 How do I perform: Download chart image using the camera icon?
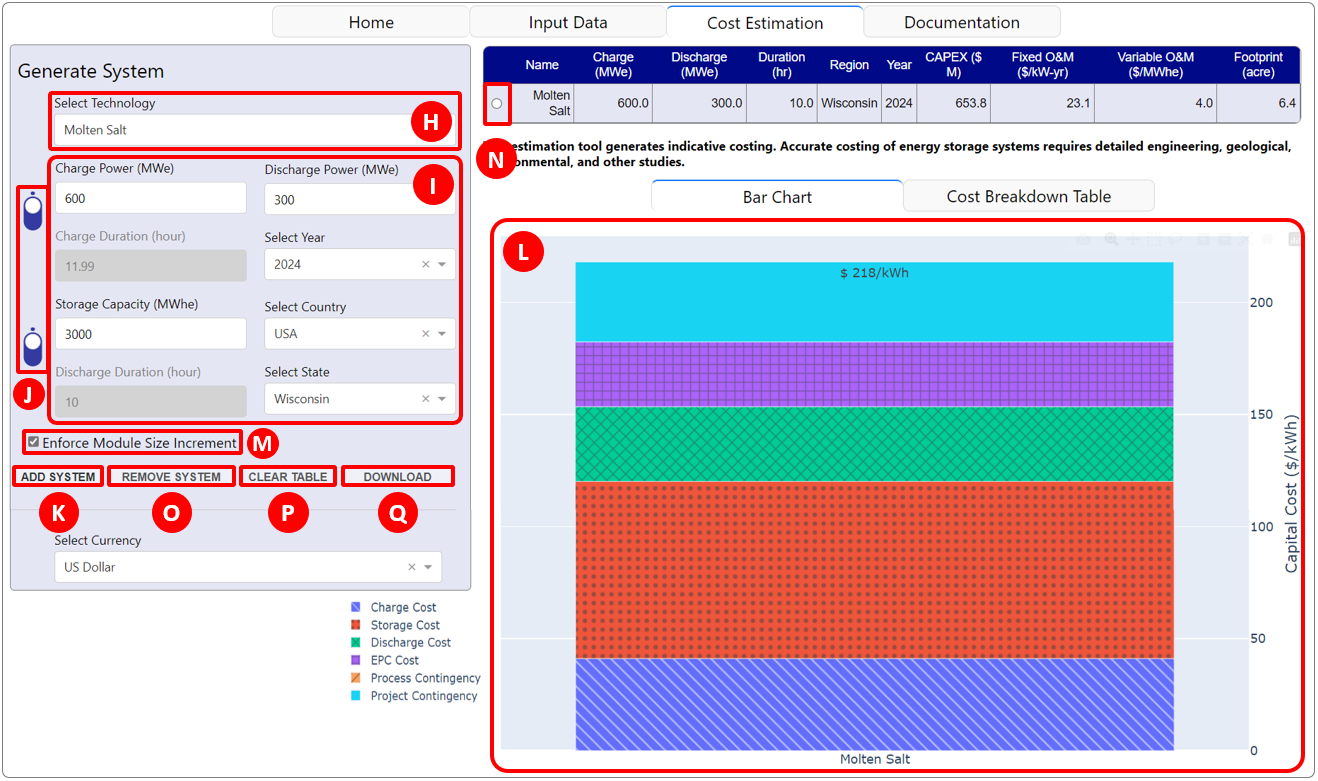[1083, 240]
